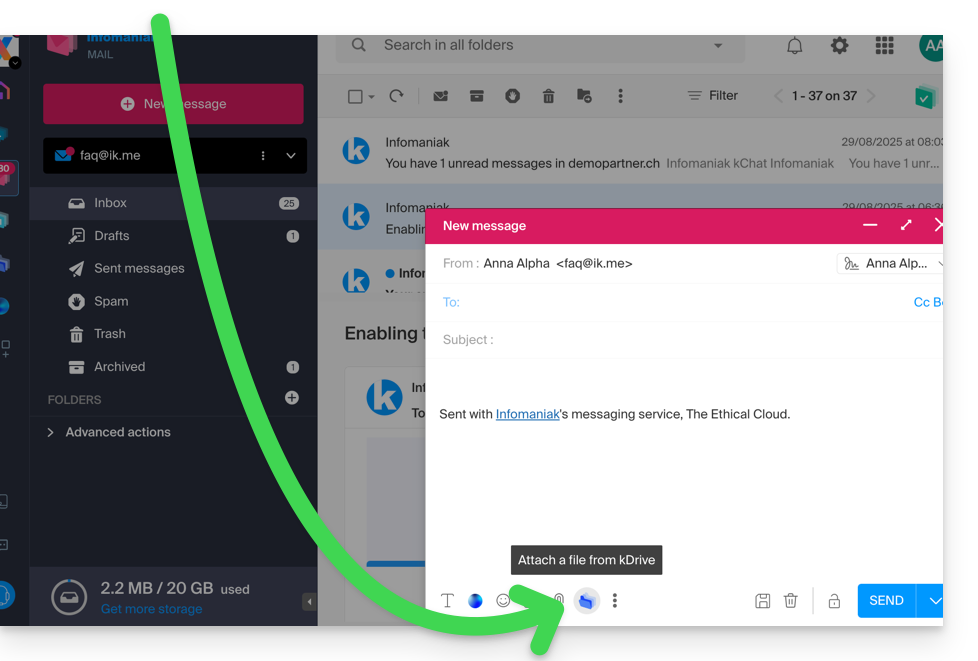
Task: Go to Sent messages folder
Action: tap(173, 269)
